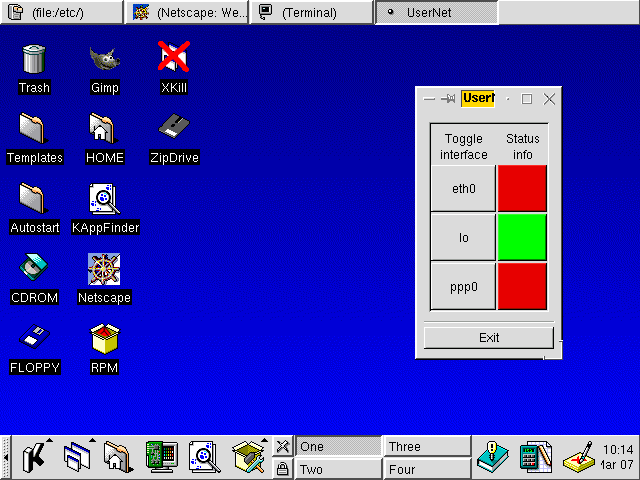Switch to the Terminal taskbar entry

(310, 13)
